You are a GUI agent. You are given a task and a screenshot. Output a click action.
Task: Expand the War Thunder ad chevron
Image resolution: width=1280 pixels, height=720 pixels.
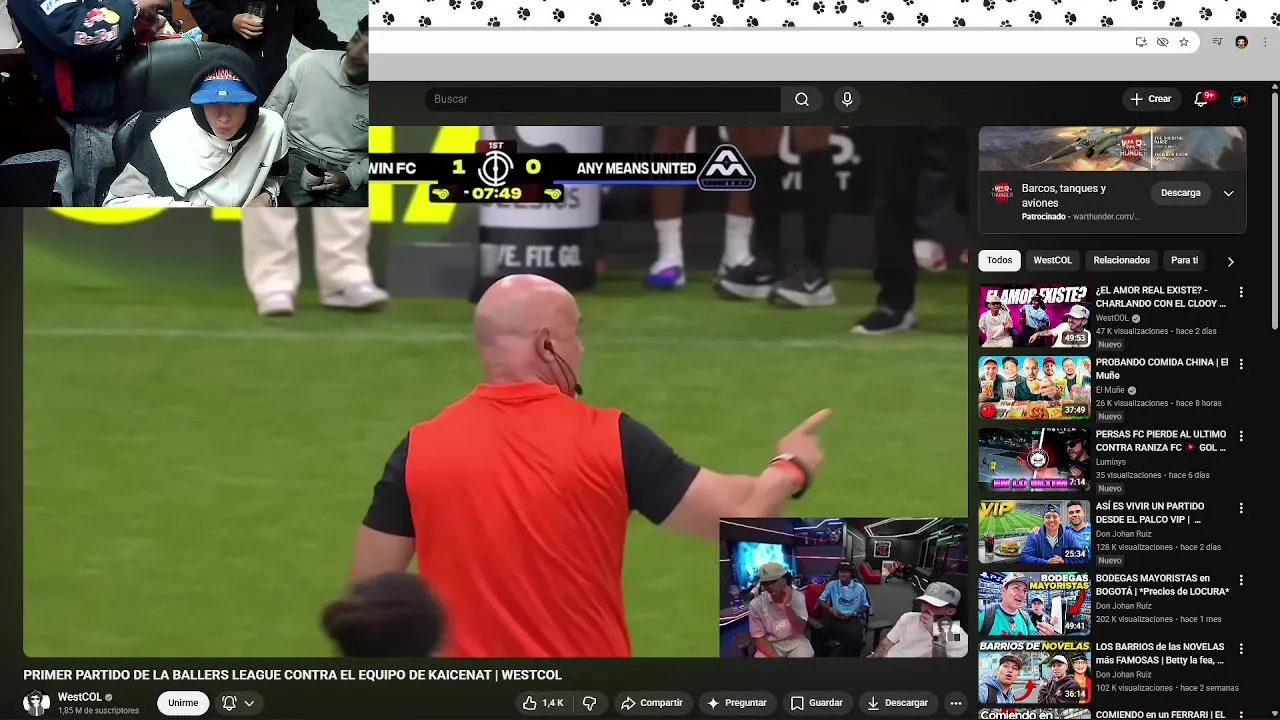1229,193
